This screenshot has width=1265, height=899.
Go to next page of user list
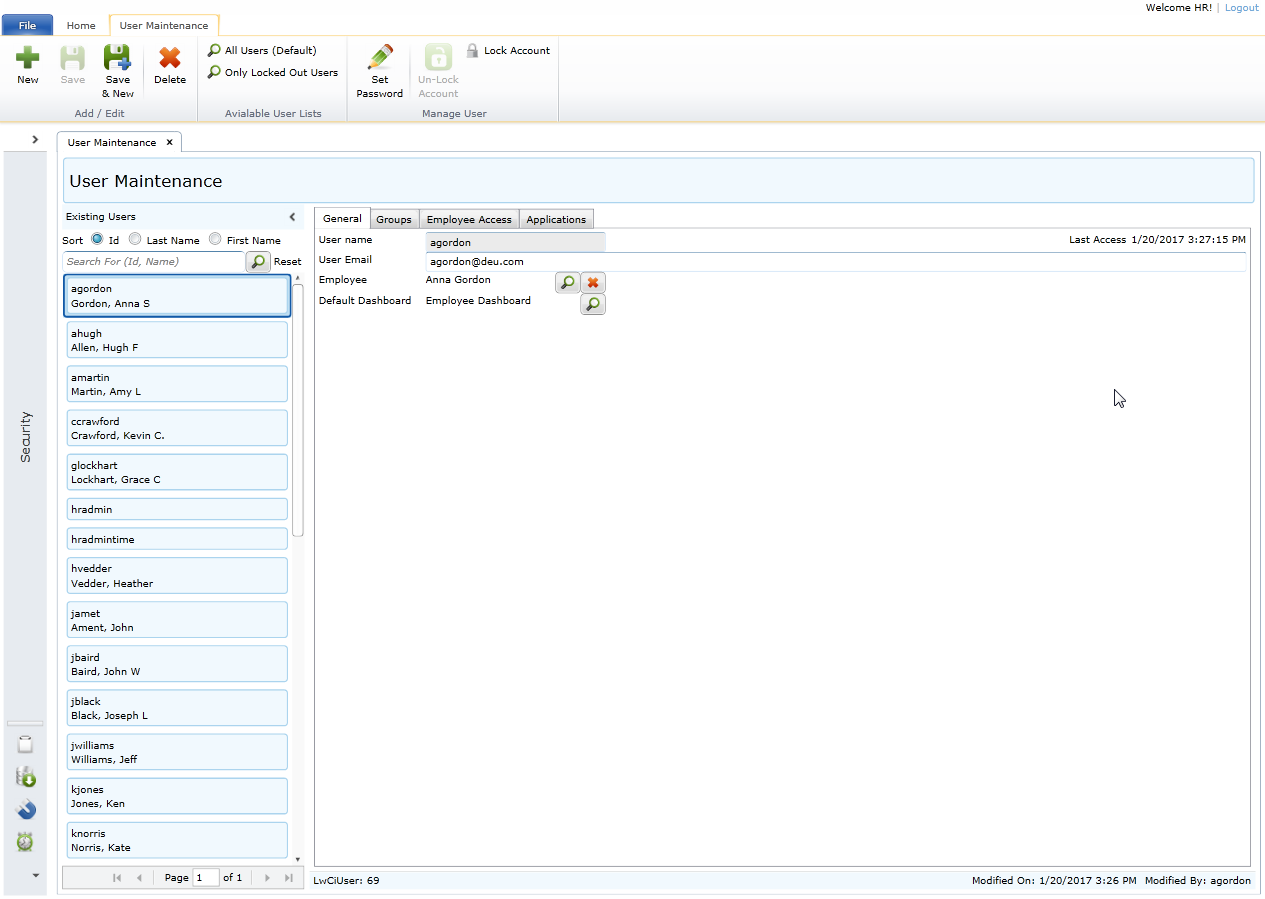pos(267,878)
